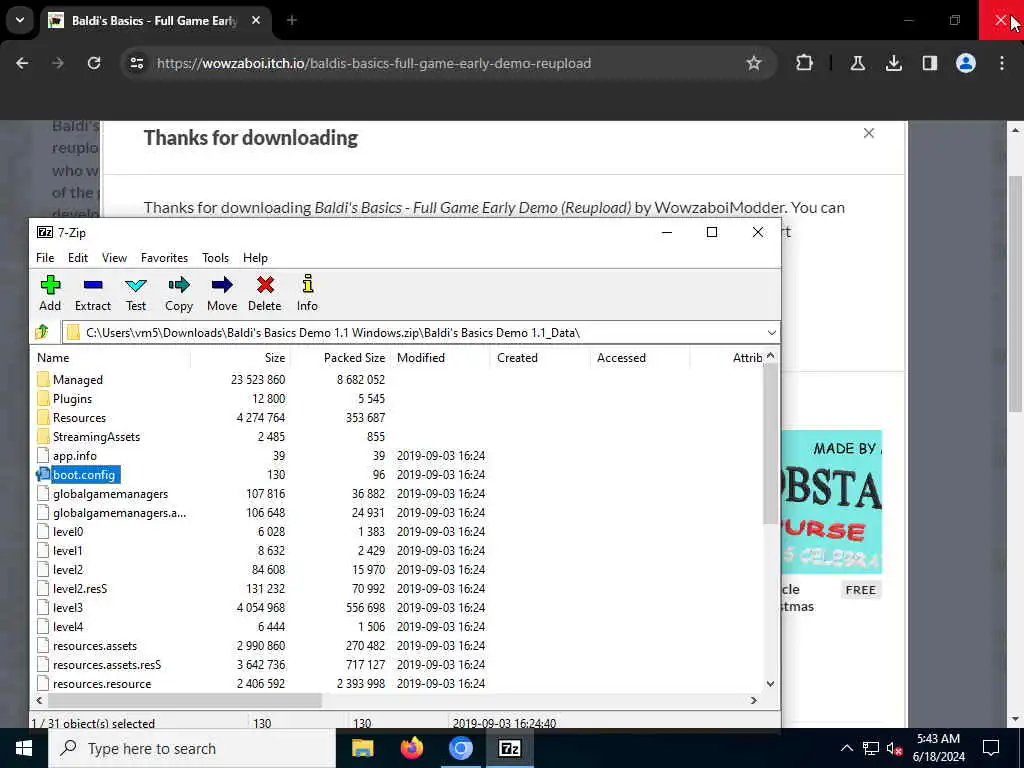Open the Chrome tab search dropdown
Screen dimensions: 1024x768
click(x=20, y=20)
